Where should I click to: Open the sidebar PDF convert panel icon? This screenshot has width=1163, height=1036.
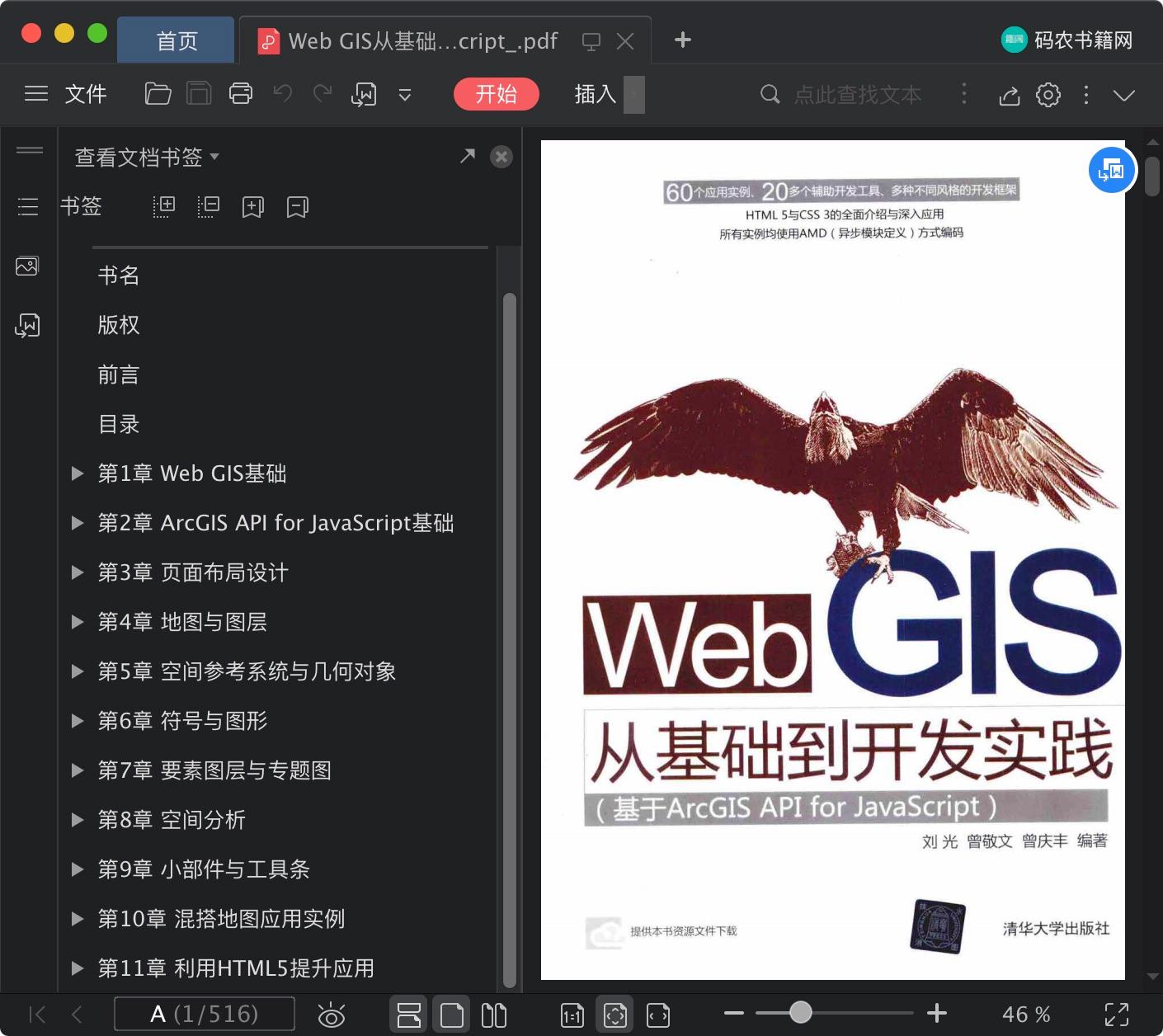pos(27,326)
